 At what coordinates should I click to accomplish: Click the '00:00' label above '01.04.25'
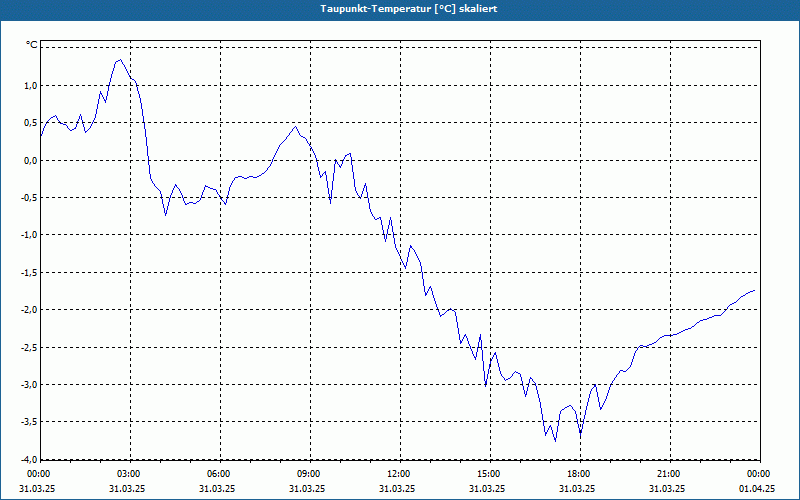759,474
